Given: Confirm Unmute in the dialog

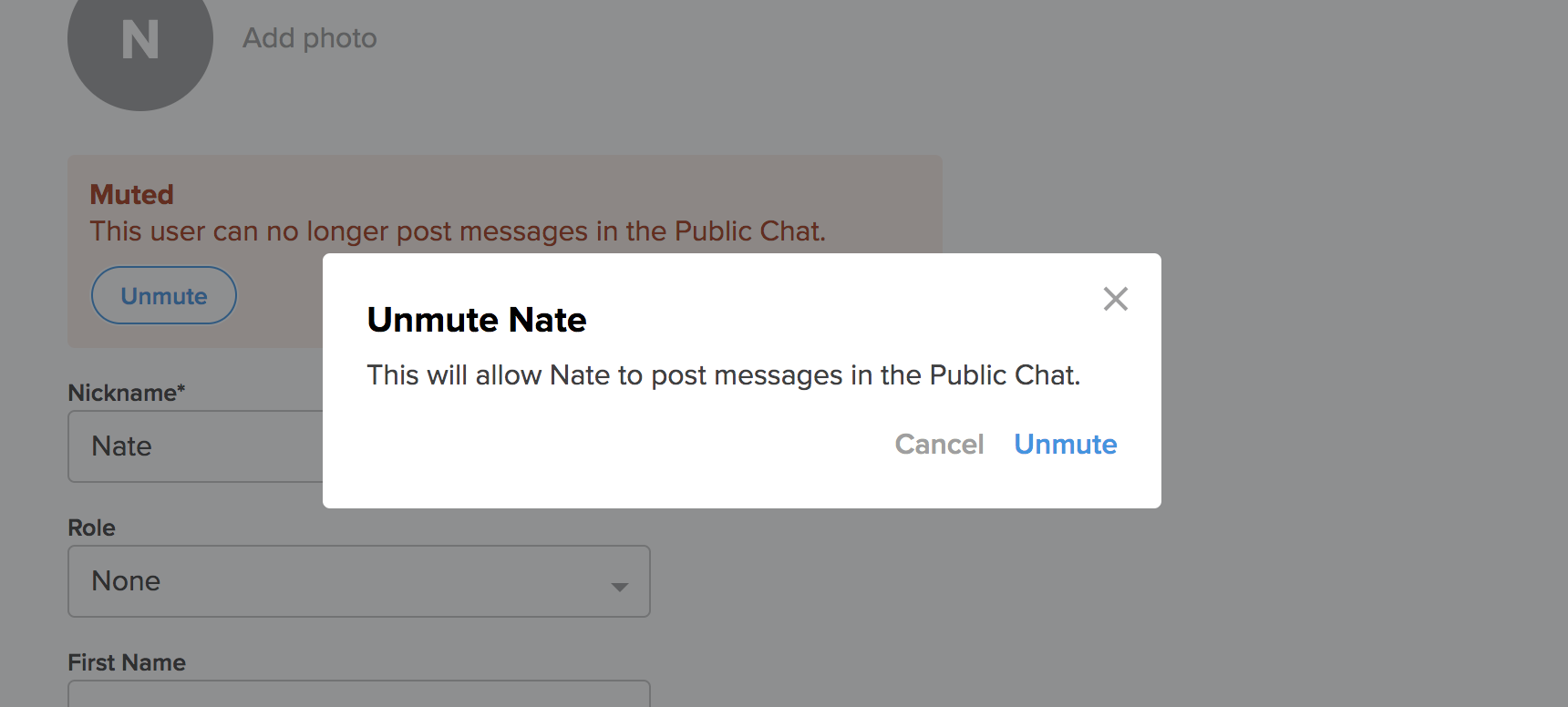Looking at the screenshot, I should [1066, 444].
